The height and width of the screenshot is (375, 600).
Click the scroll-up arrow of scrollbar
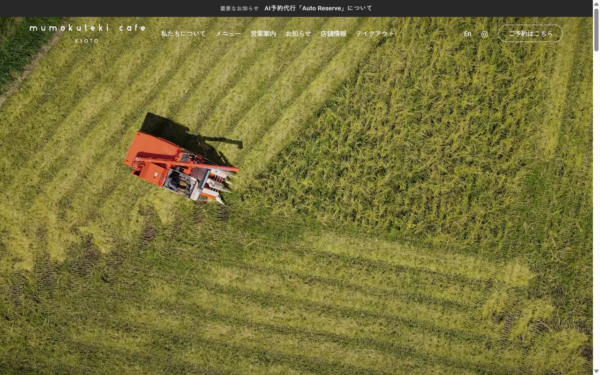596,3
